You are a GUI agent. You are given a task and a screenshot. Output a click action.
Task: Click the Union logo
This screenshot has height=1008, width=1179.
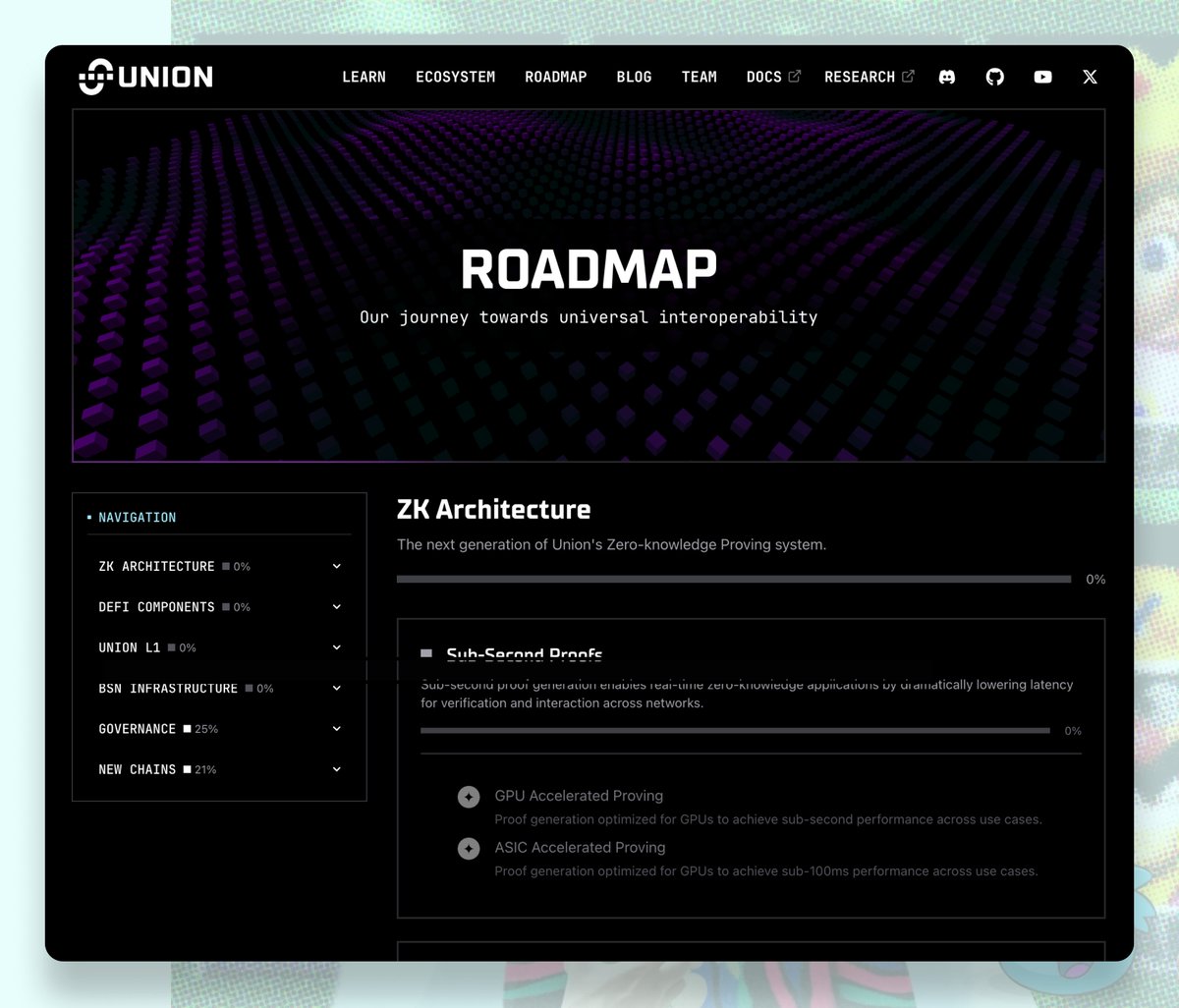point(145,77)
